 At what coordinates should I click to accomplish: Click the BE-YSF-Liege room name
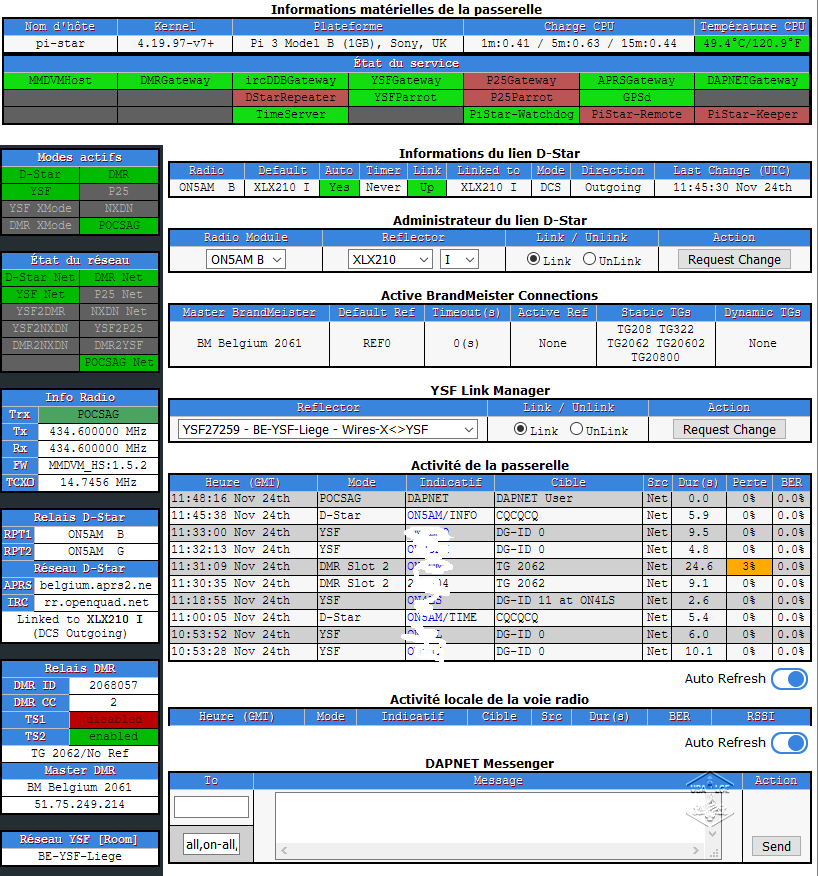[x=80, y=856]
